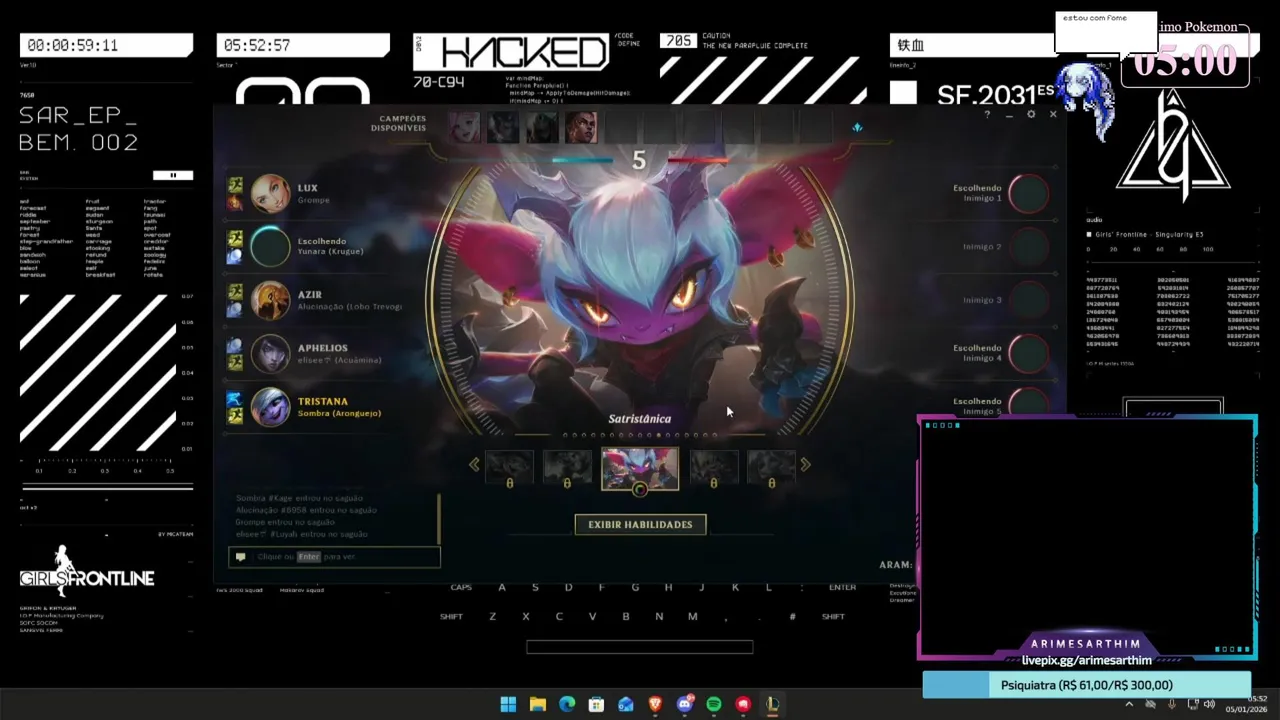The height and width of the screenshot is (720, 1280).
Task: Open Discord from taskbar
Action: 685,704
